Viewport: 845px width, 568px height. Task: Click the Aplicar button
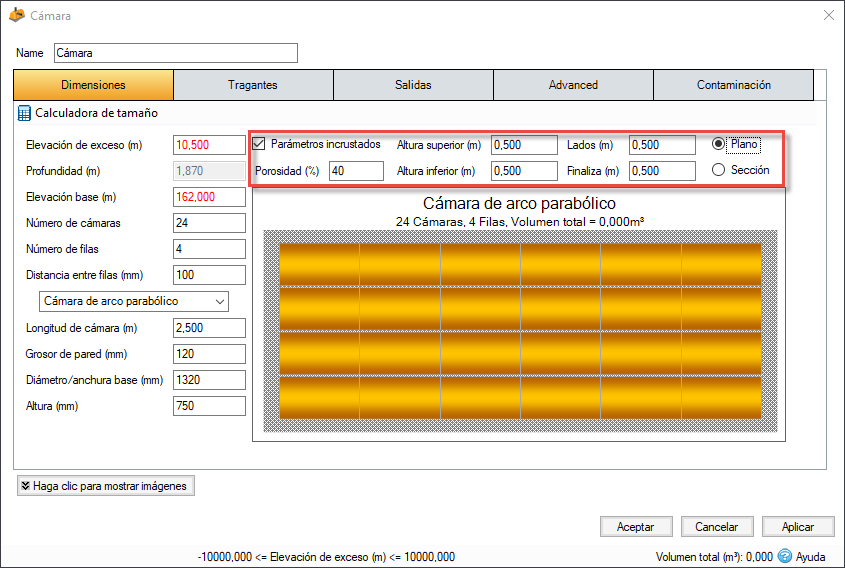pos(798,527)
